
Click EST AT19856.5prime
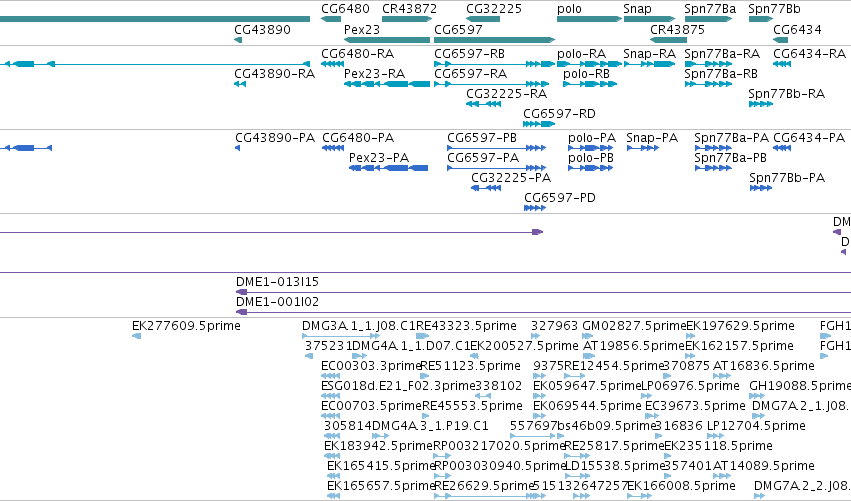[x=633, y=346]
